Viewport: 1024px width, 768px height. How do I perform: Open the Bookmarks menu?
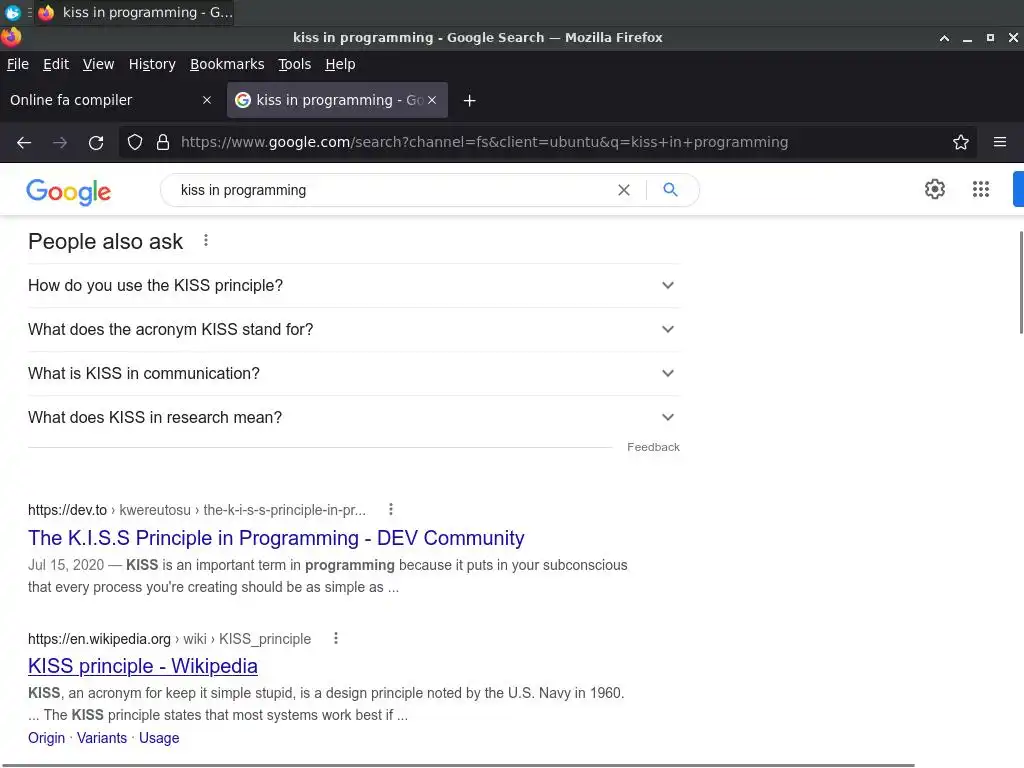(227, 64)
